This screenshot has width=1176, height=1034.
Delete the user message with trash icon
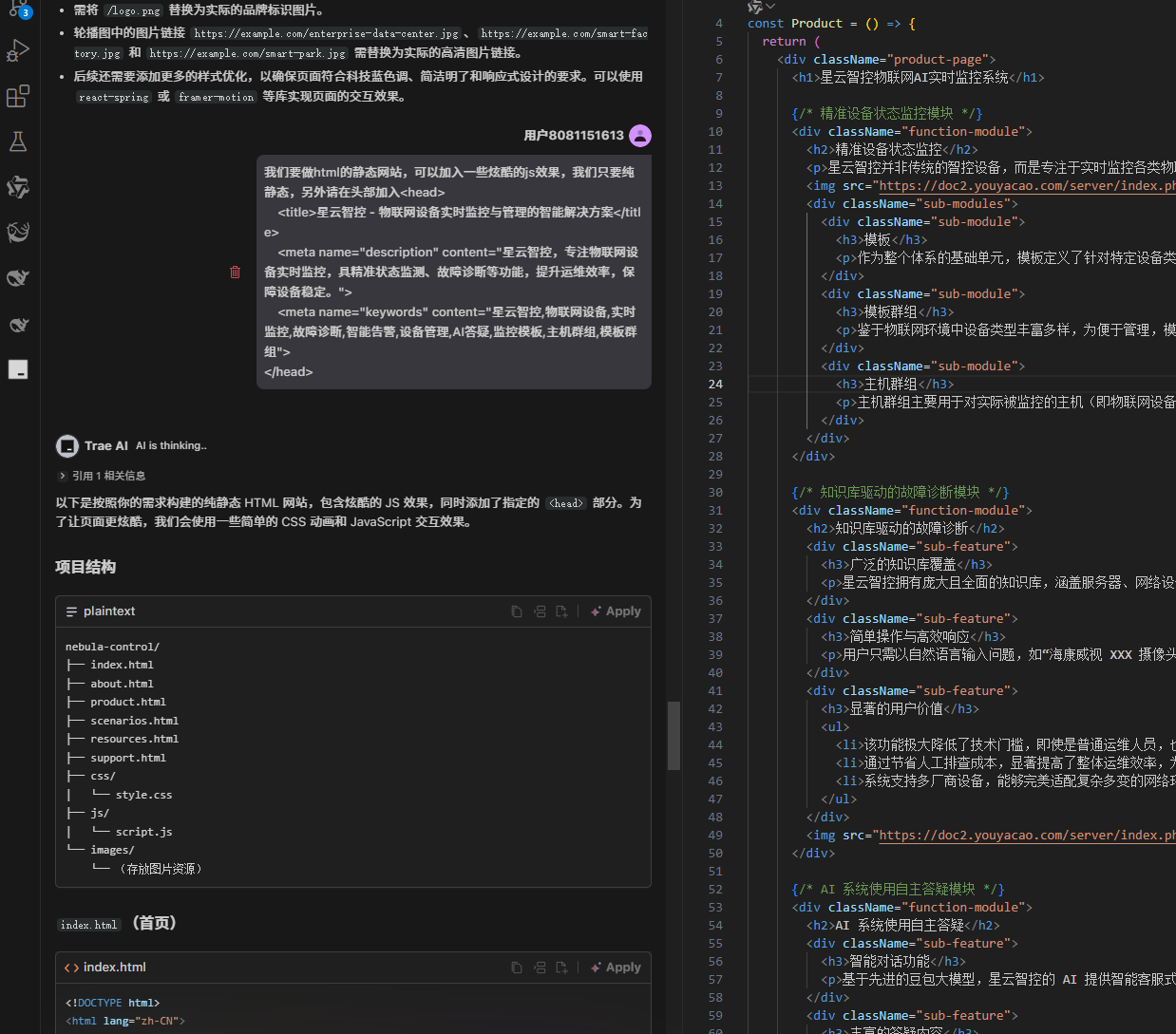(x=236, y=273)
